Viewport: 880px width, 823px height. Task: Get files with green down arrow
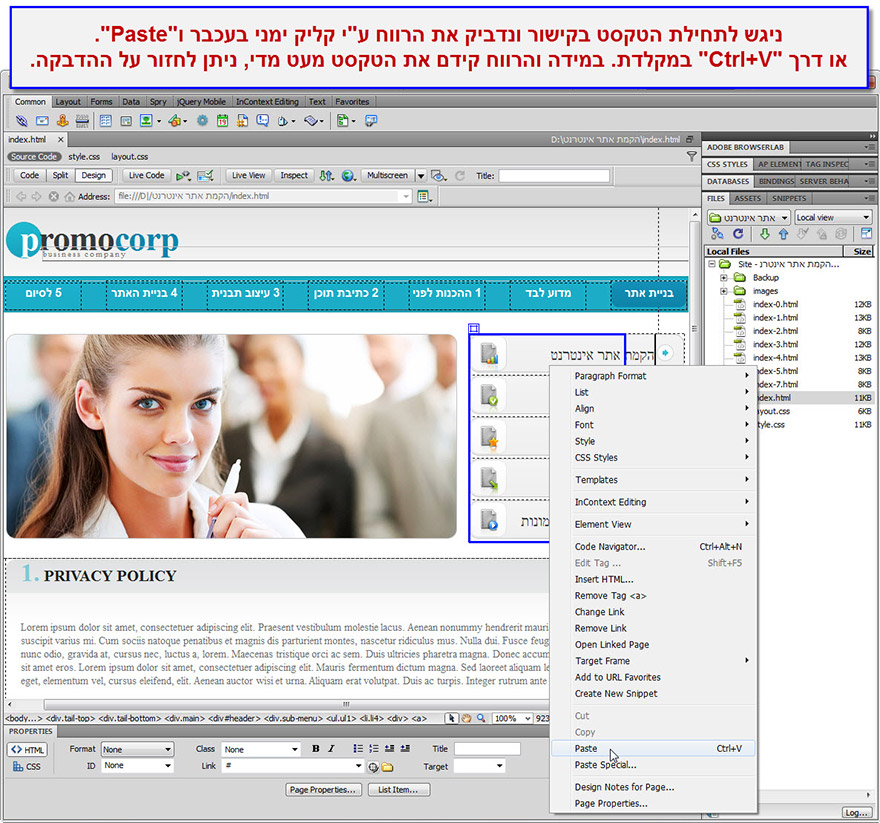pyautogui.click(x=764, y=234)
